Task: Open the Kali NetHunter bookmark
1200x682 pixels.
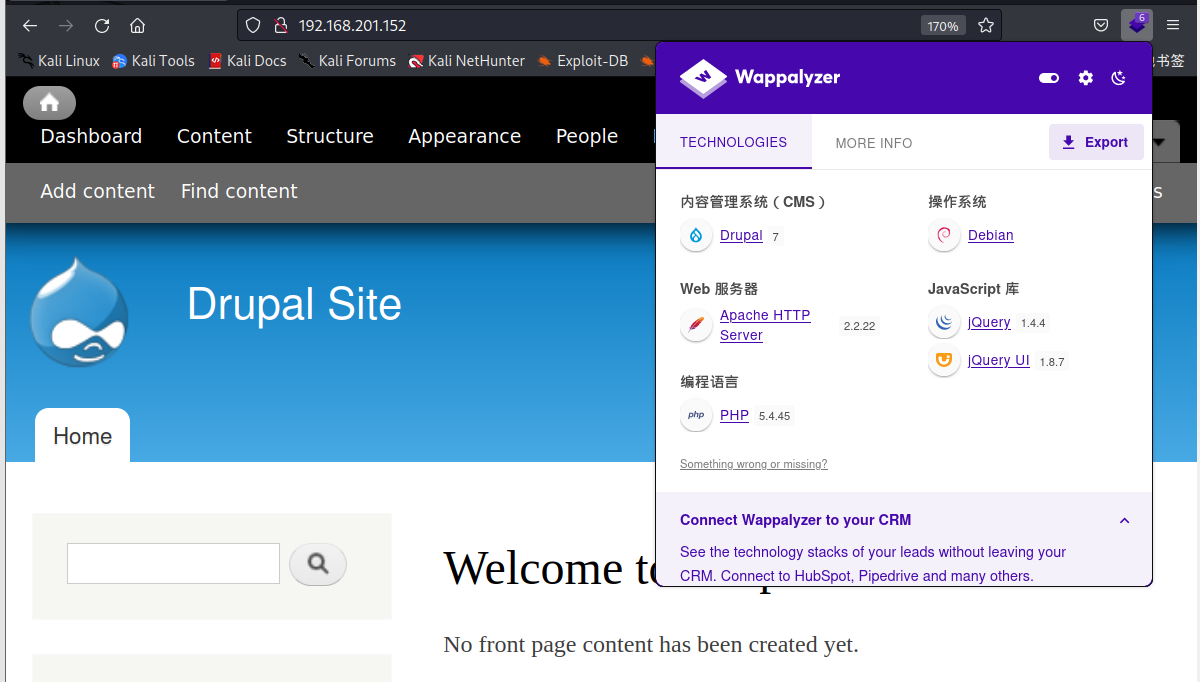Action: (x=466, y=61)
